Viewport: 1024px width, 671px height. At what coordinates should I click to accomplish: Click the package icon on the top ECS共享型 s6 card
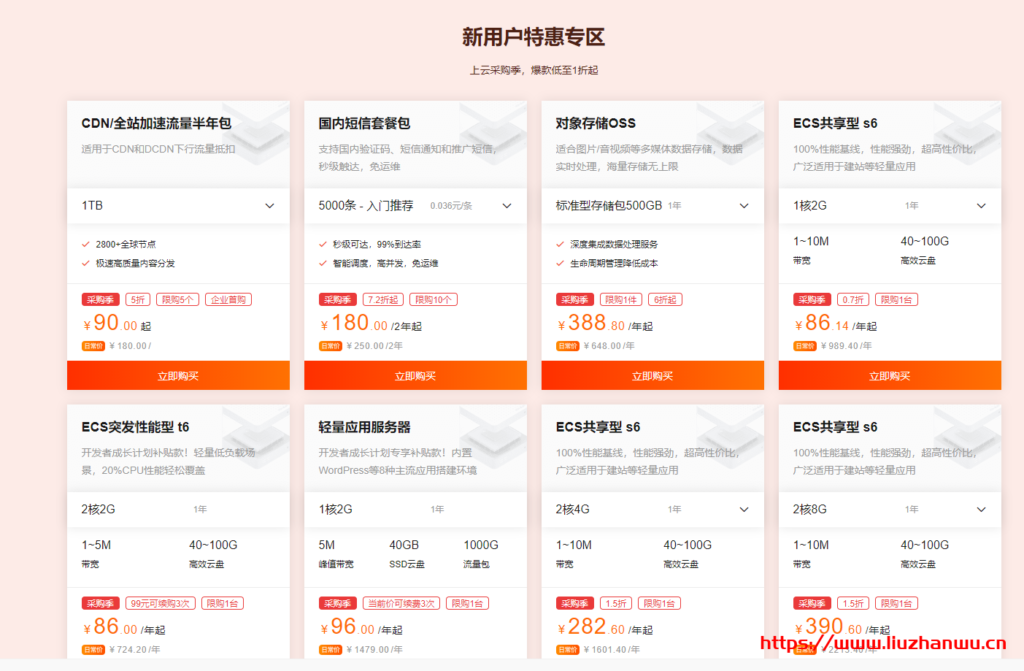965,140
